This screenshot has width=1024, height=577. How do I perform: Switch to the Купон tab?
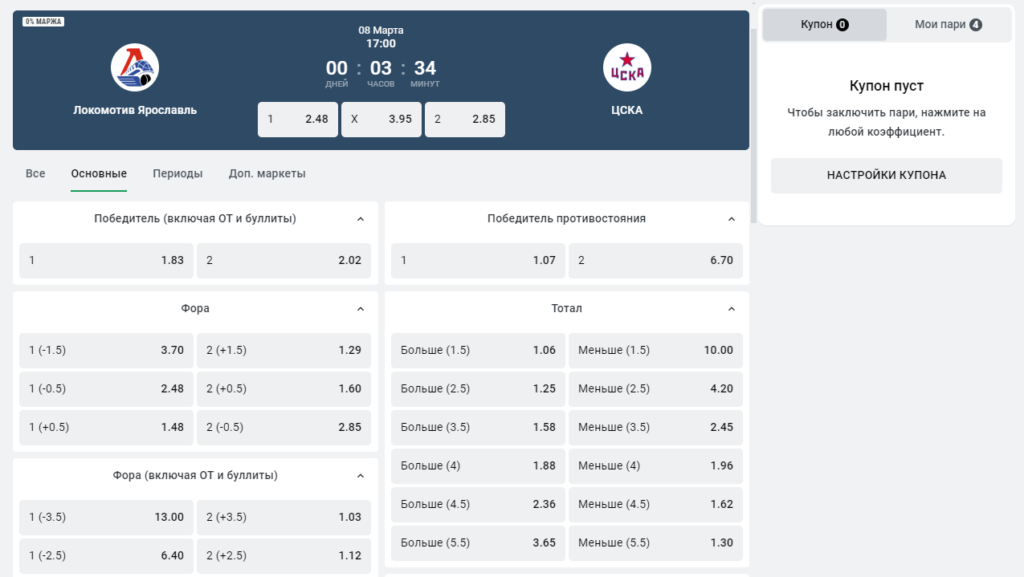(x=825, y=25)
